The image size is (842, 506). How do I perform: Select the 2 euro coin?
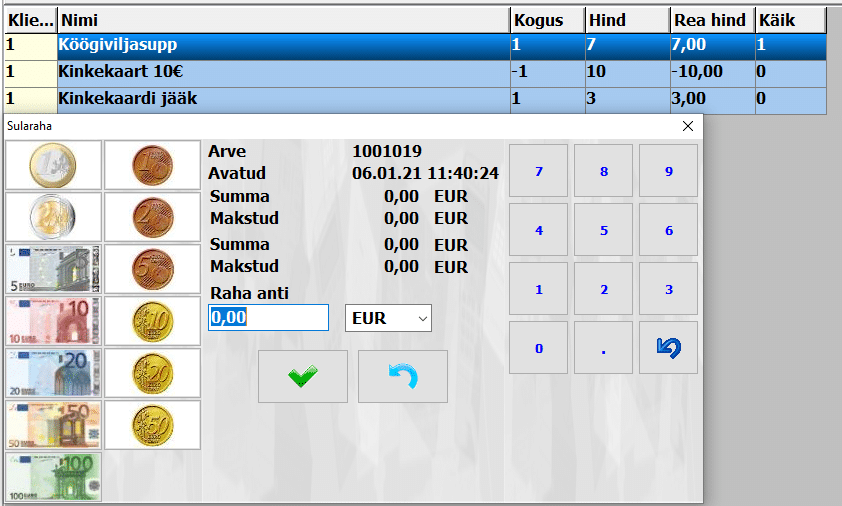point(54,216)
